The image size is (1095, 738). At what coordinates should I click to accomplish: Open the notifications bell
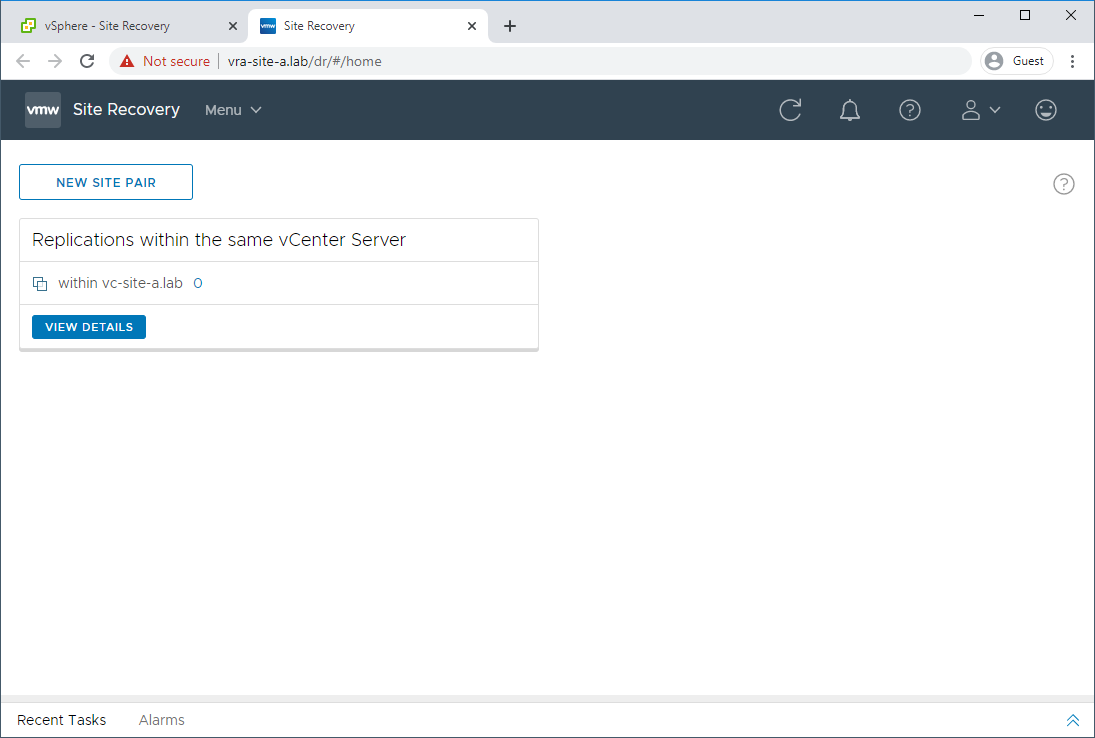click(x=849, y=110)
